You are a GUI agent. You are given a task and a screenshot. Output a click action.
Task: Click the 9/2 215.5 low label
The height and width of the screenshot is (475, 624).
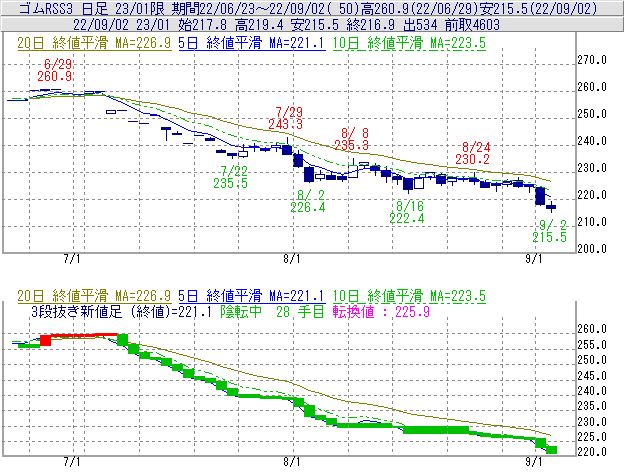click(550, 231)
